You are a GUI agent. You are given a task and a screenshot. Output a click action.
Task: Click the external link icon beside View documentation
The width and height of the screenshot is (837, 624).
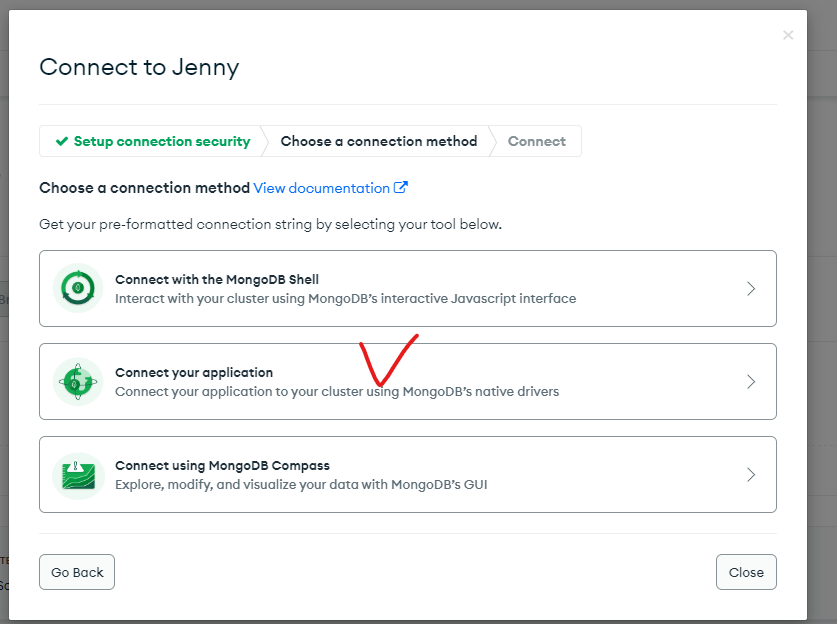[x=401, y=187]
